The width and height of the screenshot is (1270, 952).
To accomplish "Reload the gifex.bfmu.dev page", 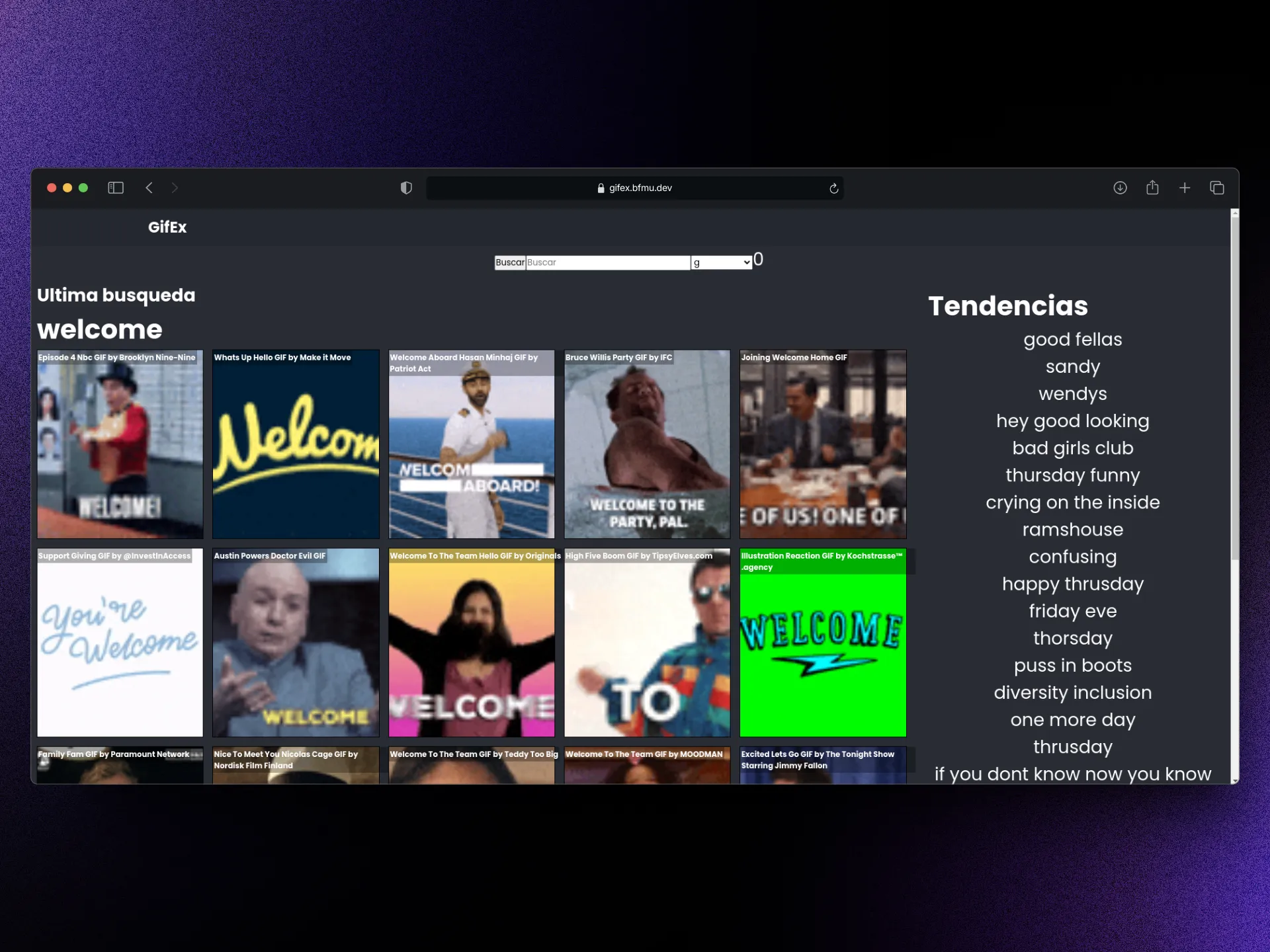I will 833,188.
